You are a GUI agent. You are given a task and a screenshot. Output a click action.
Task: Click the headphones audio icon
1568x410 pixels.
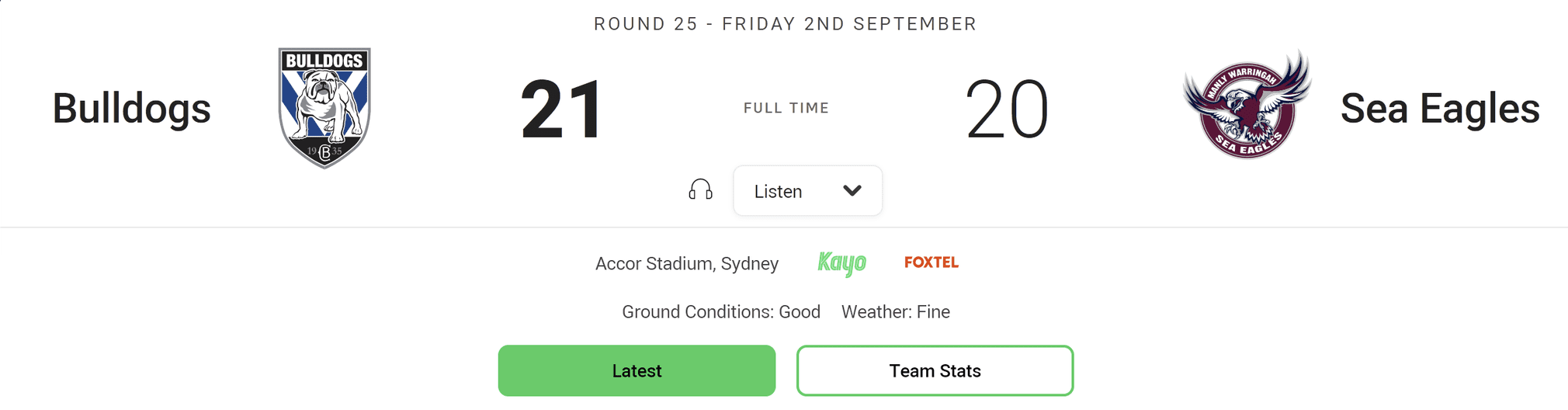coord(700,190)
